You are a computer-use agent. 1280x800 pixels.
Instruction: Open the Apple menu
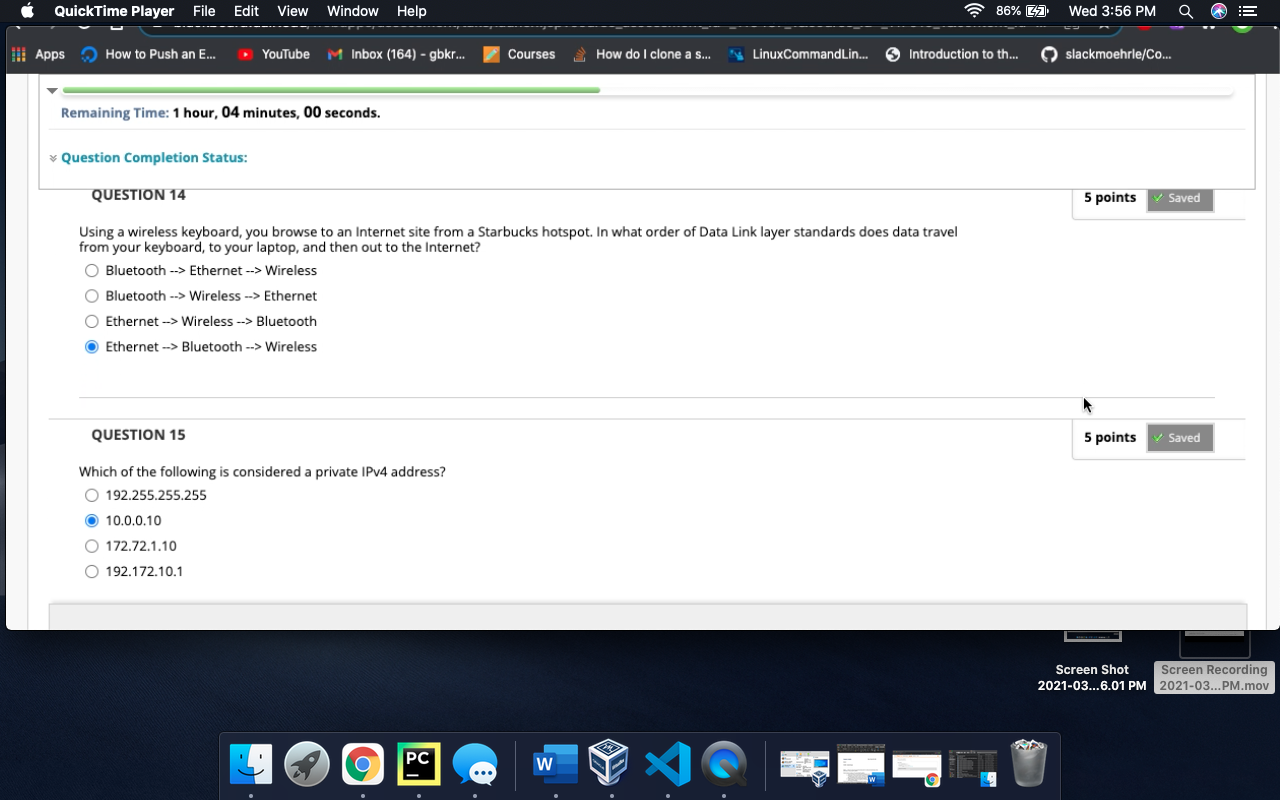[27, 11]
